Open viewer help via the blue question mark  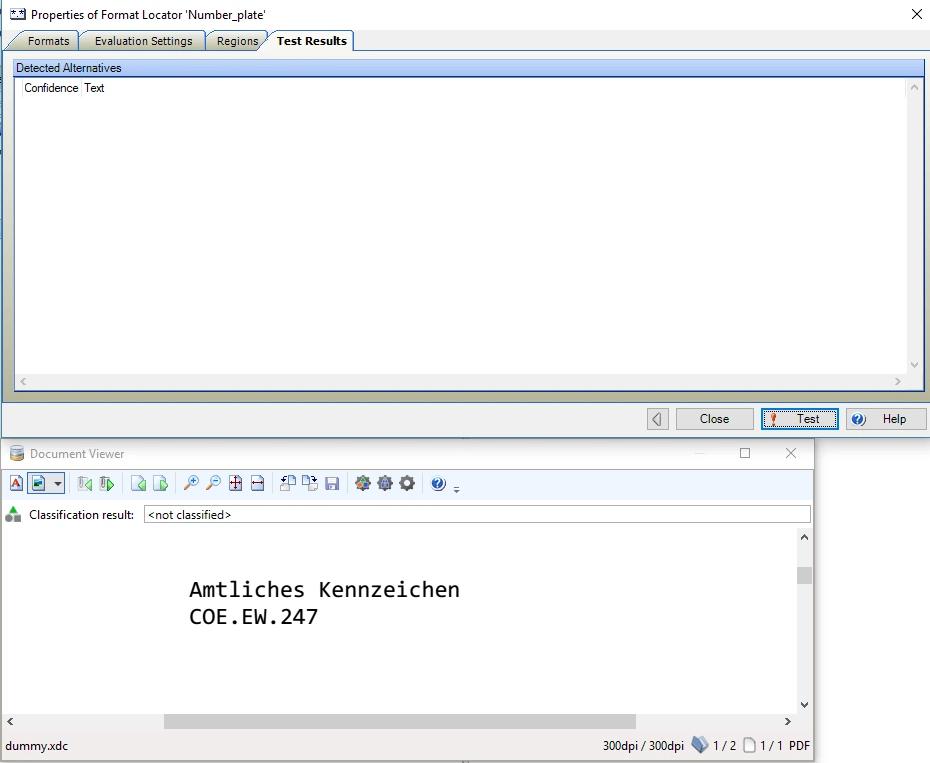pyautogui.click(x=438, y=484)
